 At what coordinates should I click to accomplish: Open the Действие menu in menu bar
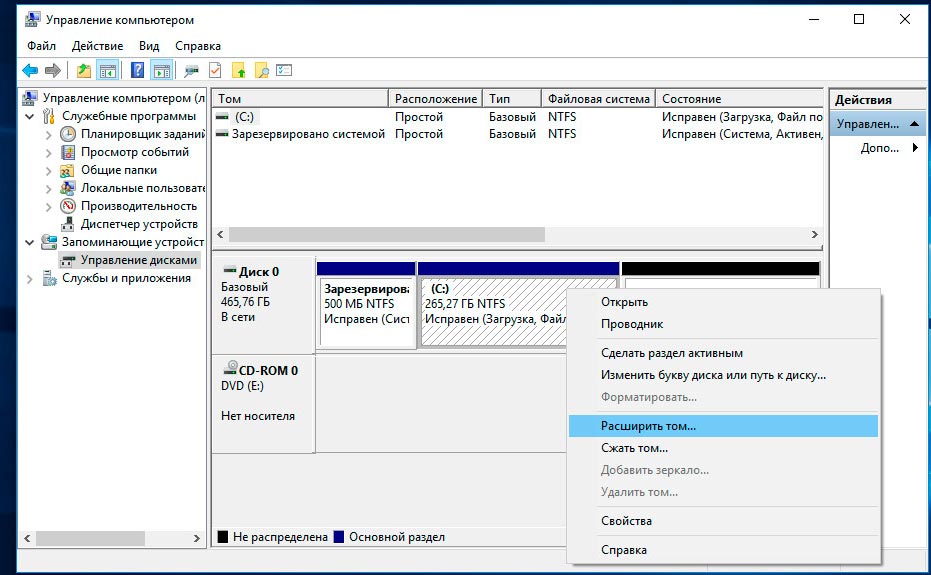(x=98, y=46)
